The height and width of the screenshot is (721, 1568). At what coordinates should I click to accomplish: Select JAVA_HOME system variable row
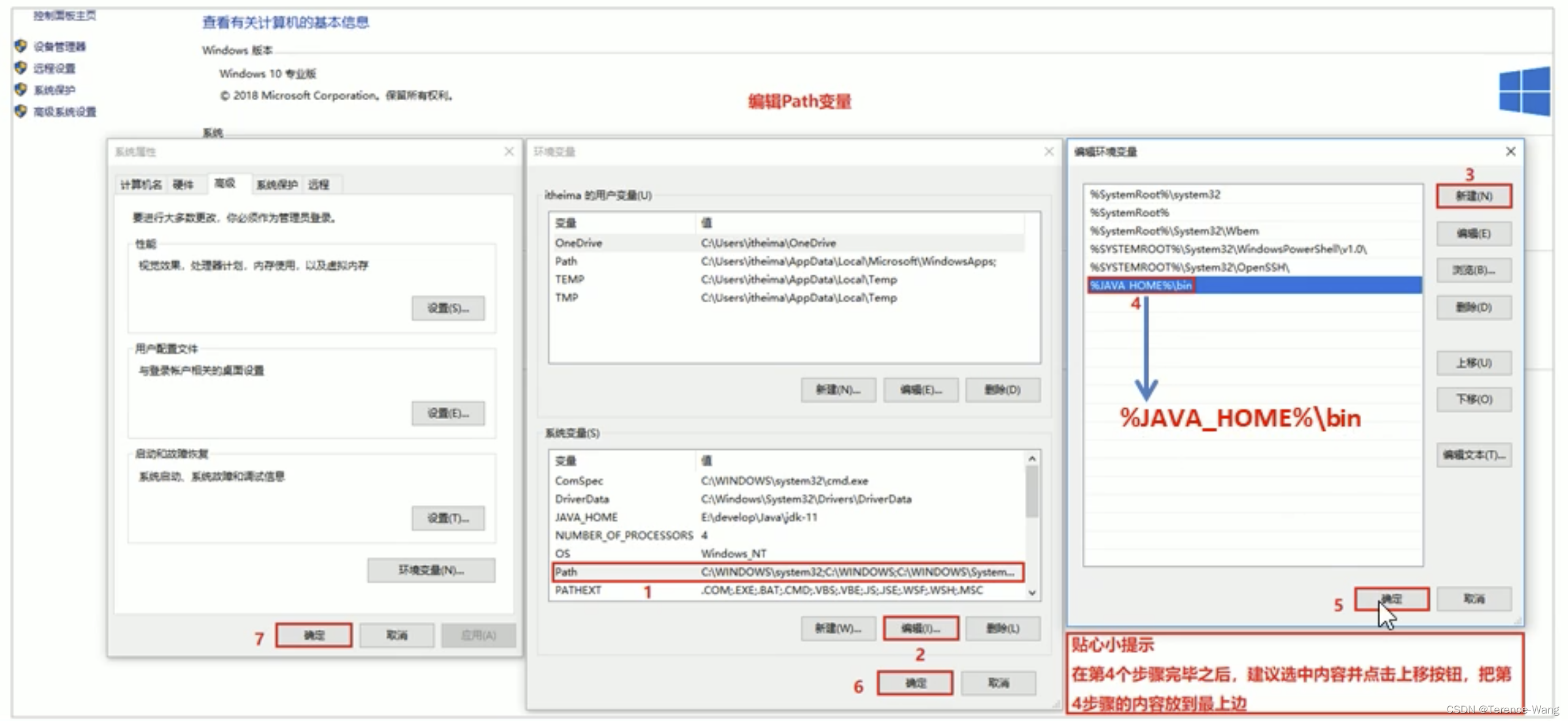point(787,517)
